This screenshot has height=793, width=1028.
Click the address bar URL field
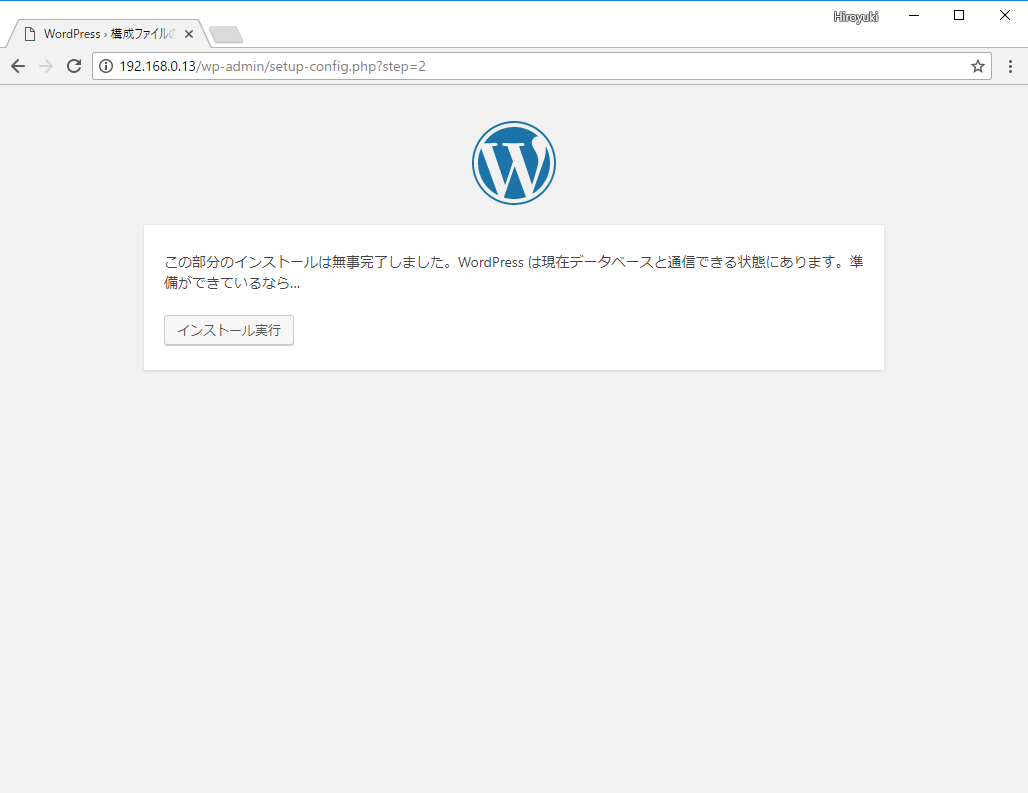541,66
